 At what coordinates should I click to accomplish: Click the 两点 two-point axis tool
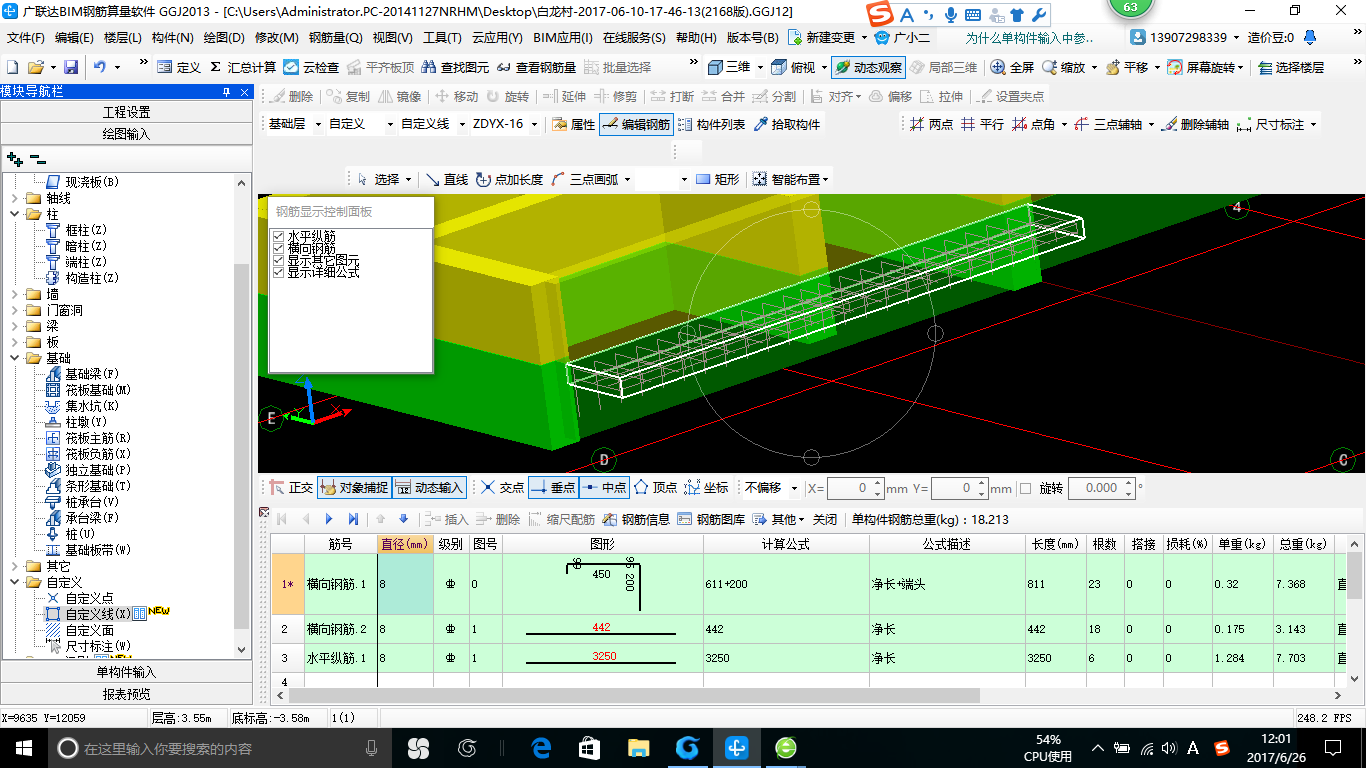[932, 125]
